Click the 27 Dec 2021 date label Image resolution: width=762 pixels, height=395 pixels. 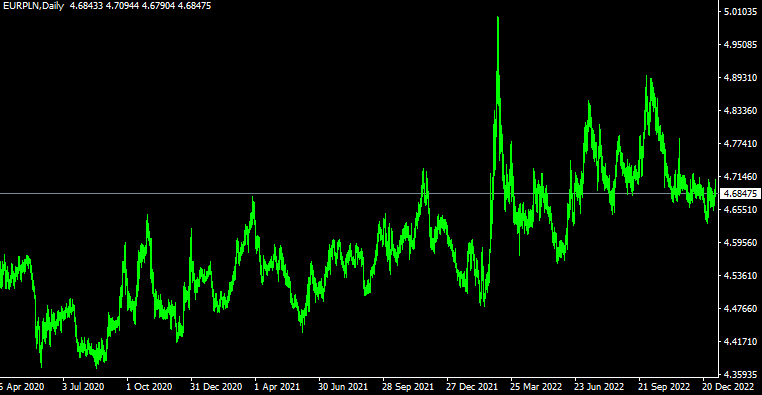click(x=472, y=387)
